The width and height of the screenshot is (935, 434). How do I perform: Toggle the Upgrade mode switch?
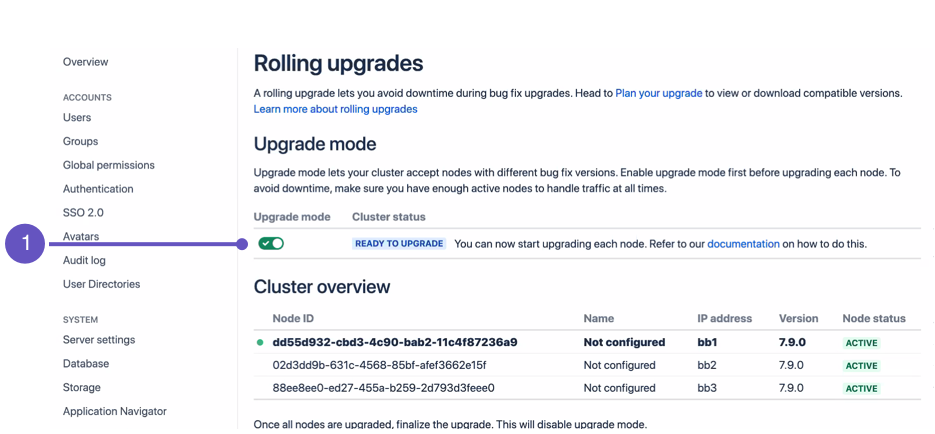tap(271, 243)
